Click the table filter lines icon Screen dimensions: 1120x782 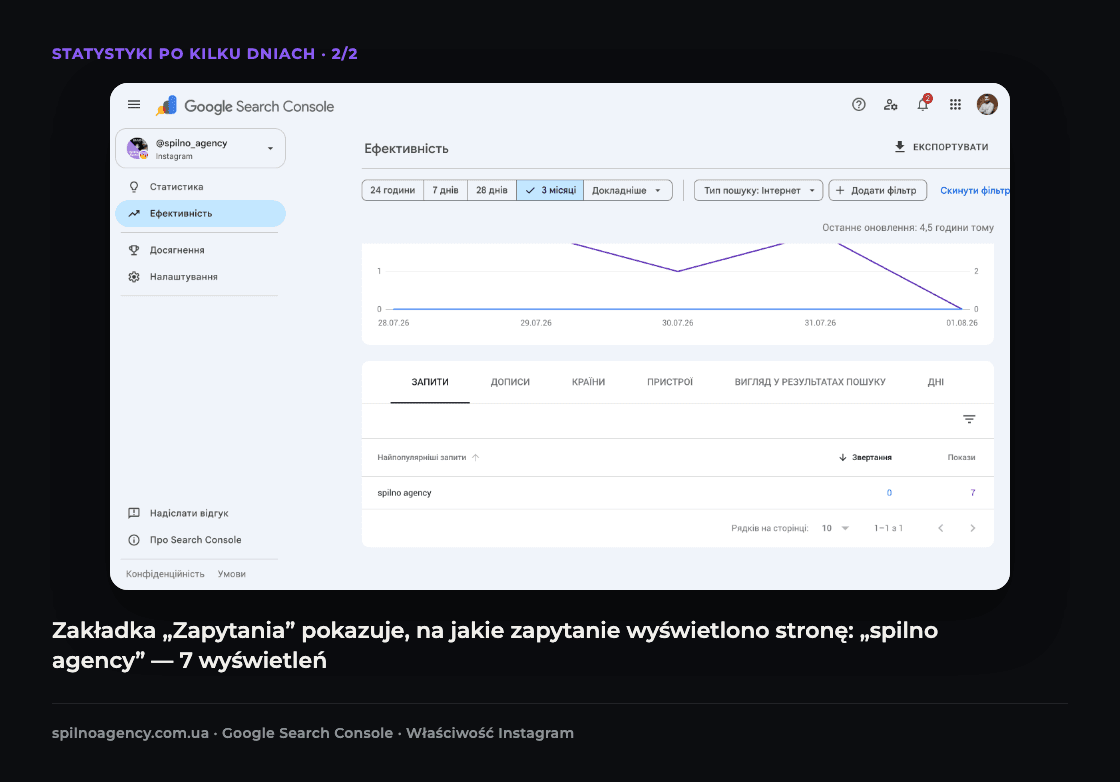tap(969, 419)
